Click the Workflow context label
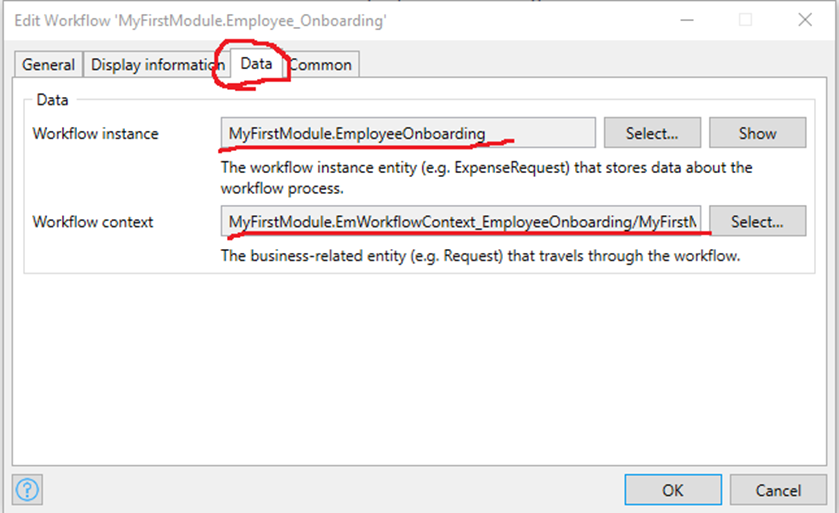Viewport: 839px width, 513px height. pos(93,221)
